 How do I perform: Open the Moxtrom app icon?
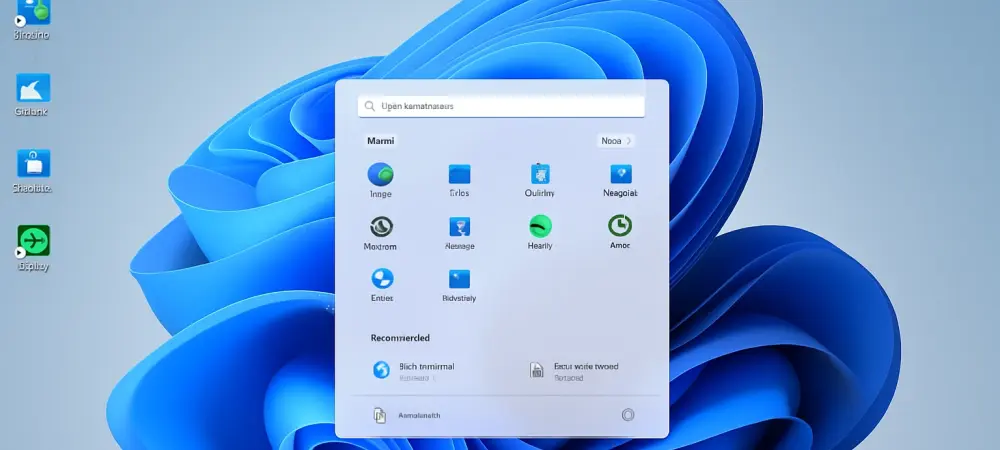tap(381, 227)
